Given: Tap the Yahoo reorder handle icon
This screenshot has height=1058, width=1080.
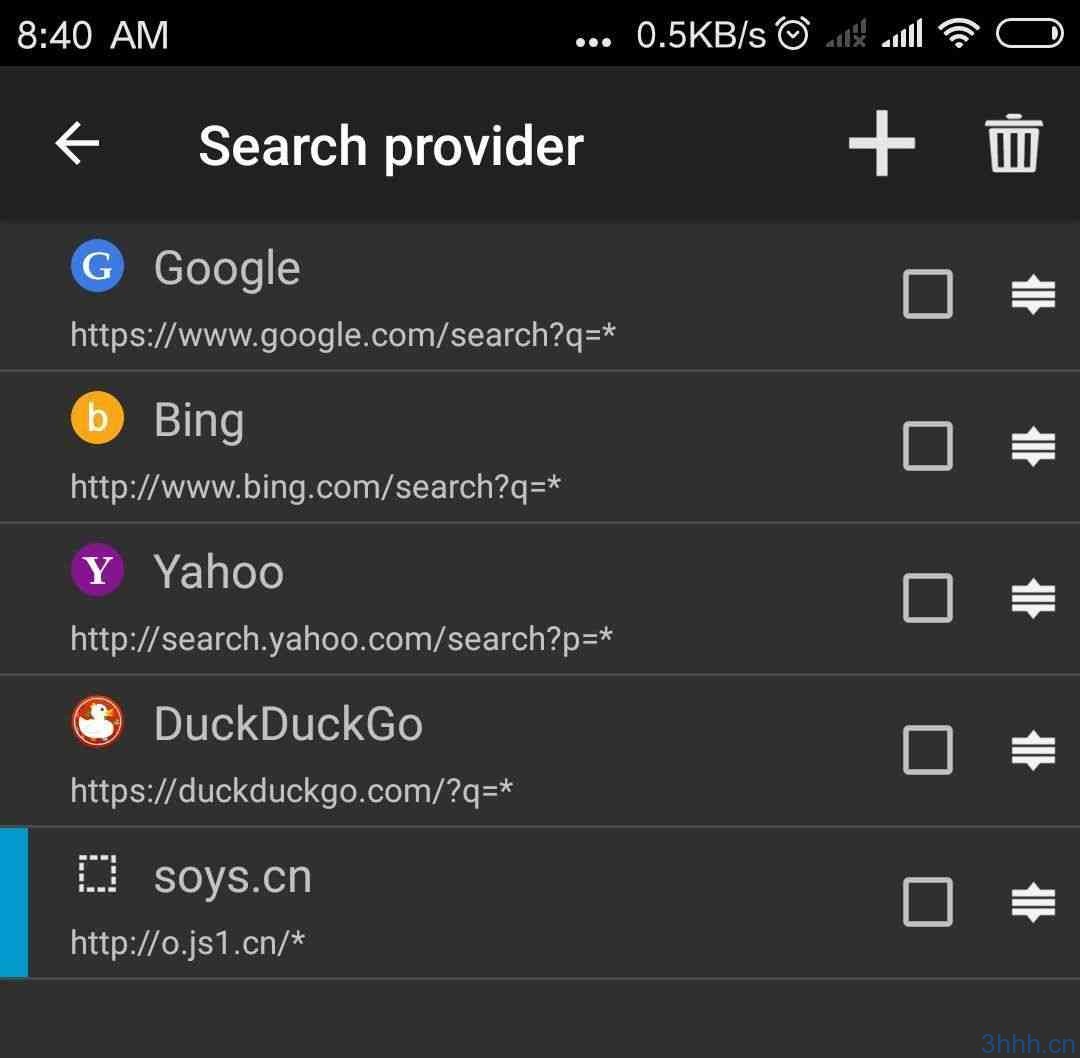Looking at the screenshot, I should pos(1033,599).
